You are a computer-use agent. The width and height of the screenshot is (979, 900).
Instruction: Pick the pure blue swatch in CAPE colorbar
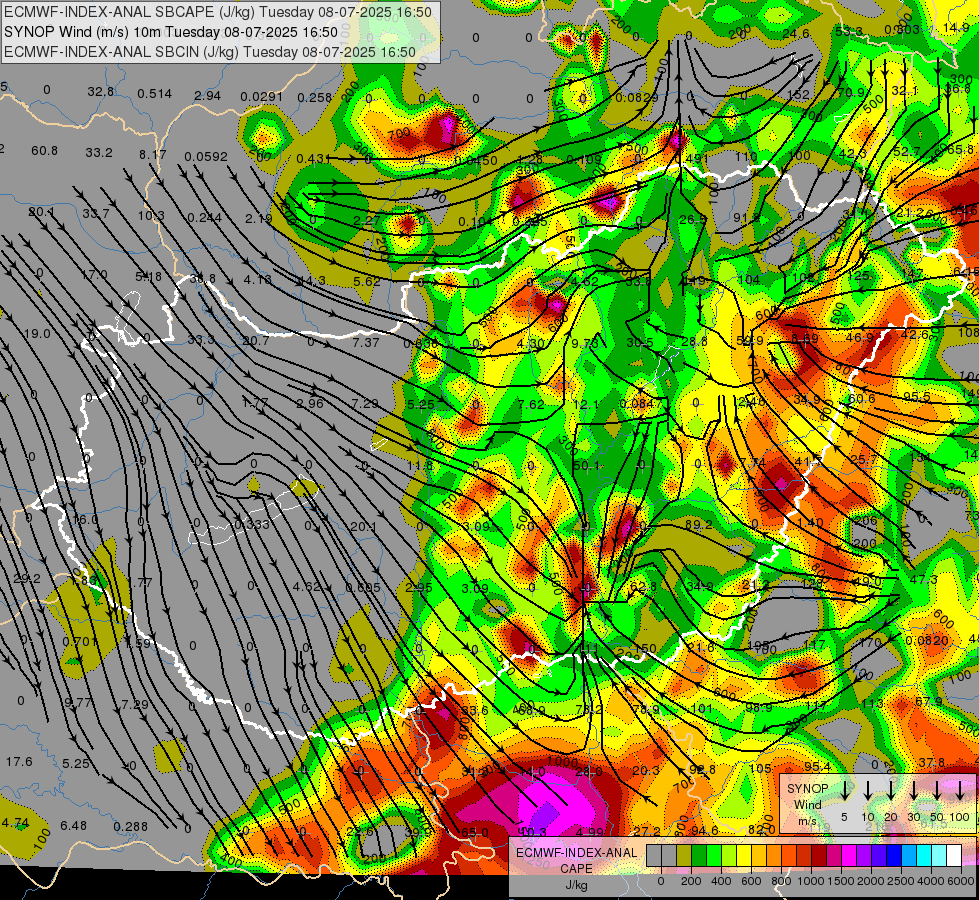pos(893,856)
